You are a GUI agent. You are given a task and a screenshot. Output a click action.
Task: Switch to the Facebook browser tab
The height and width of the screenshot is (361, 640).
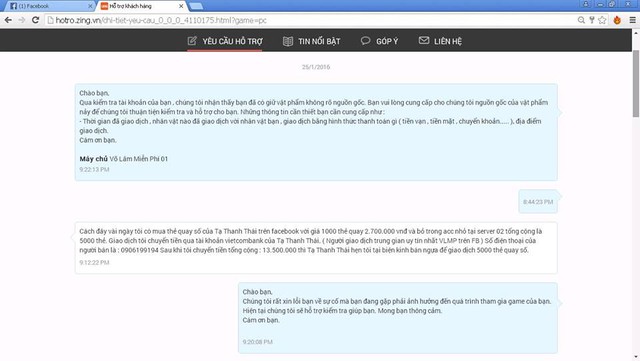tap(49, 6)
